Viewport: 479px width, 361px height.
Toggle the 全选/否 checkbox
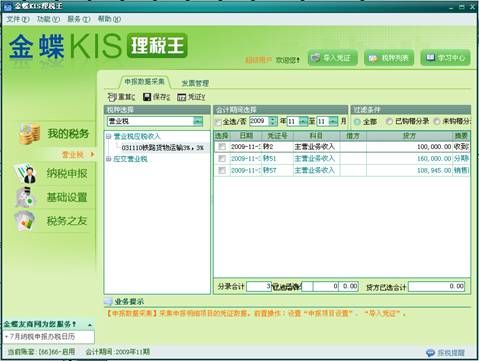coord(218,122)
